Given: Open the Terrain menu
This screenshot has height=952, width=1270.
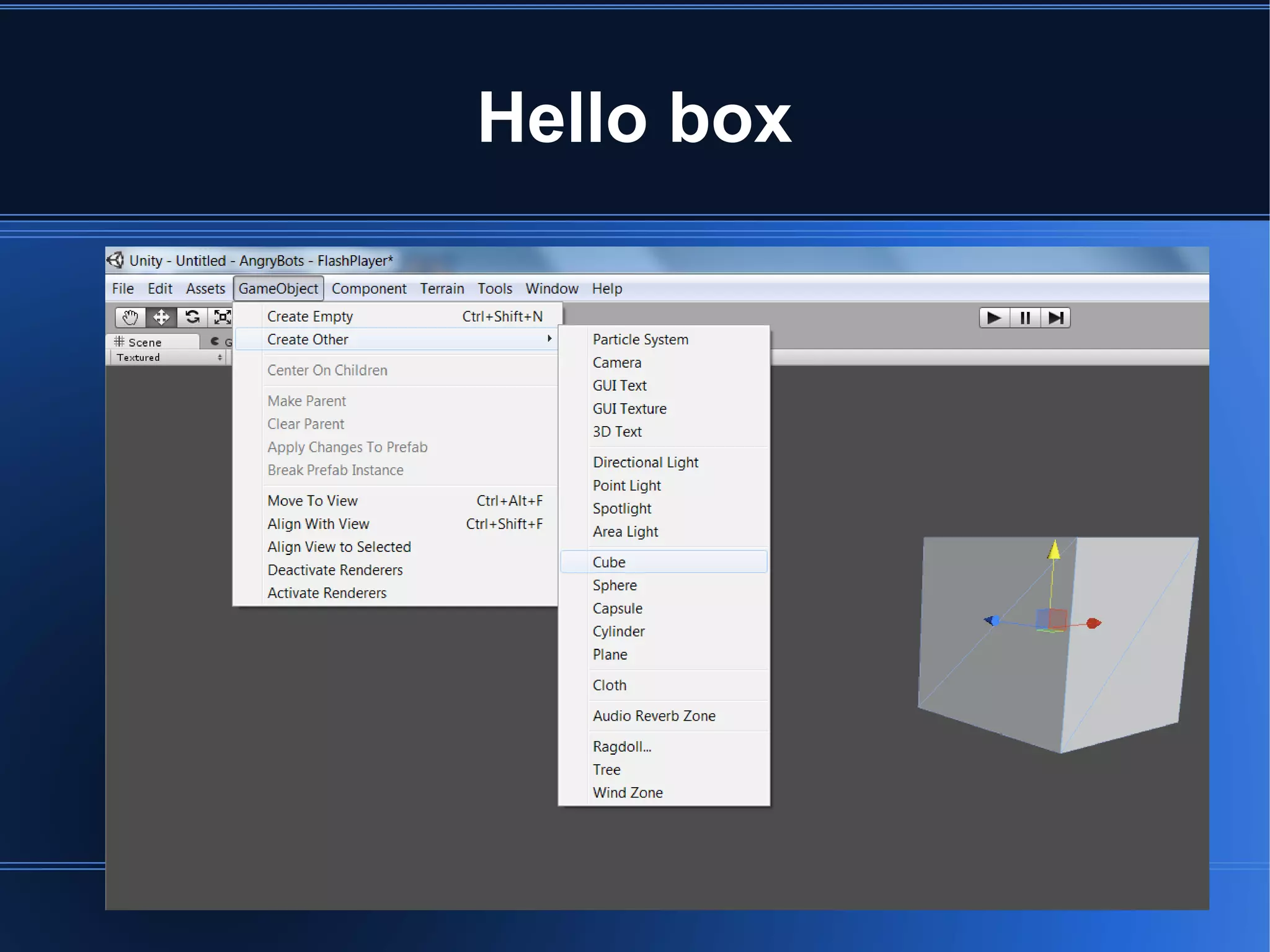Looking at the screenshot, I should click(442, 288).
